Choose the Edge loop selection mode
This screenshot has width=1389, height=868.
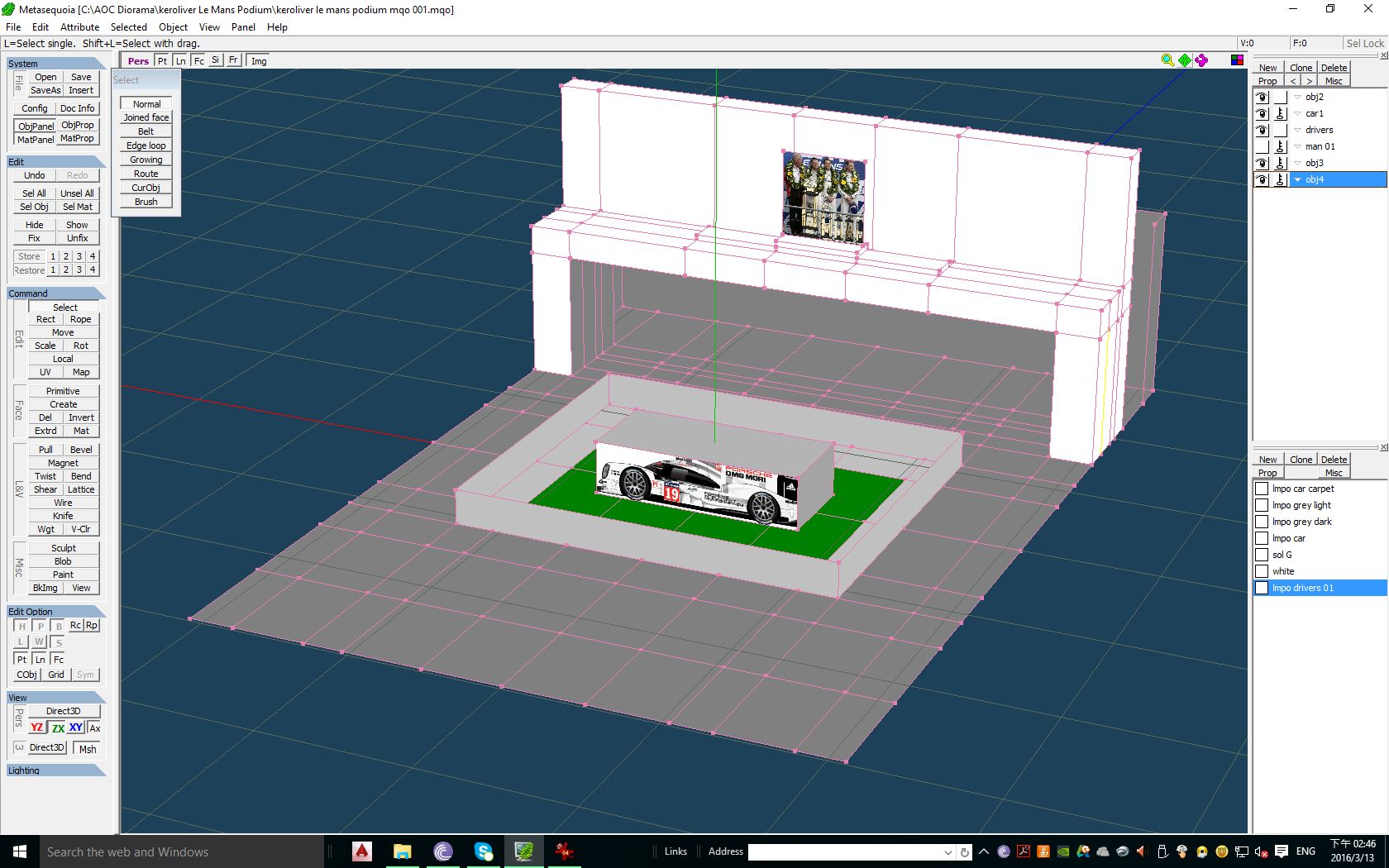[x=146, y=145]
